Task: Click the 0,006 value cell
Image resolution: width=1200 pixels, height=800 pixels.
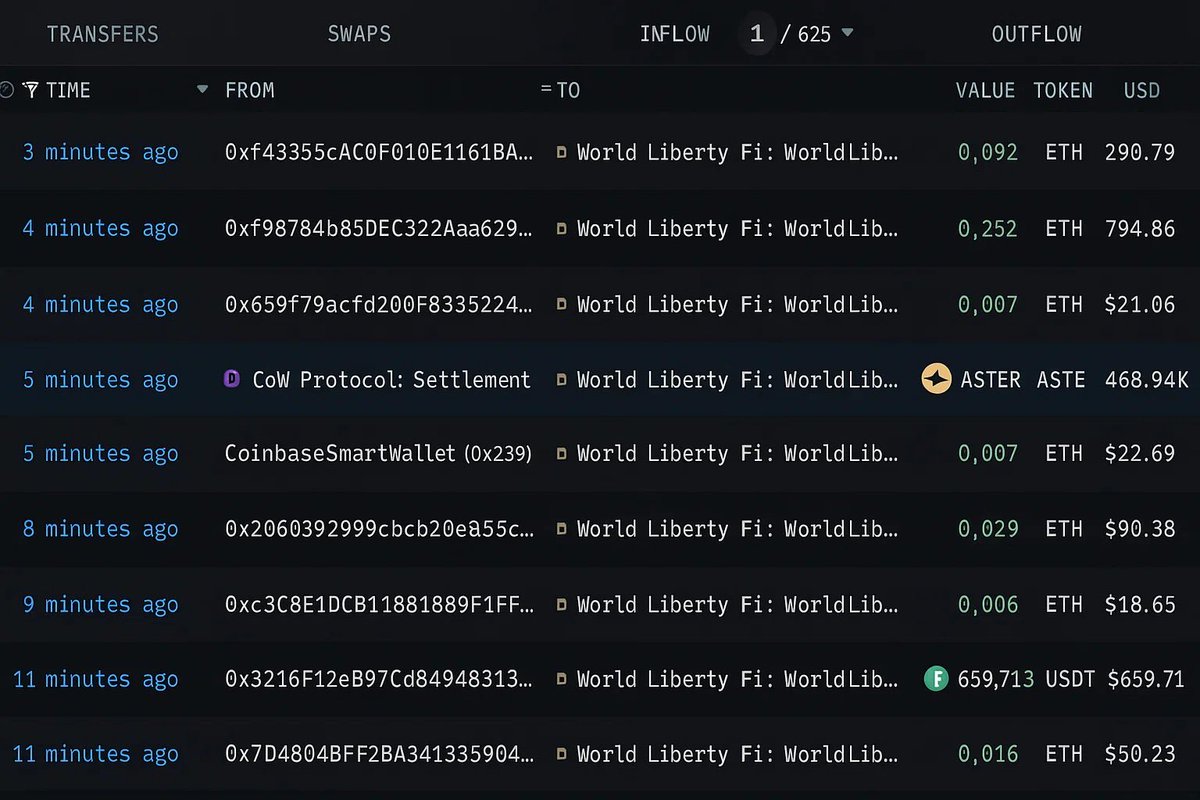Action: click(x=988, y=604)
